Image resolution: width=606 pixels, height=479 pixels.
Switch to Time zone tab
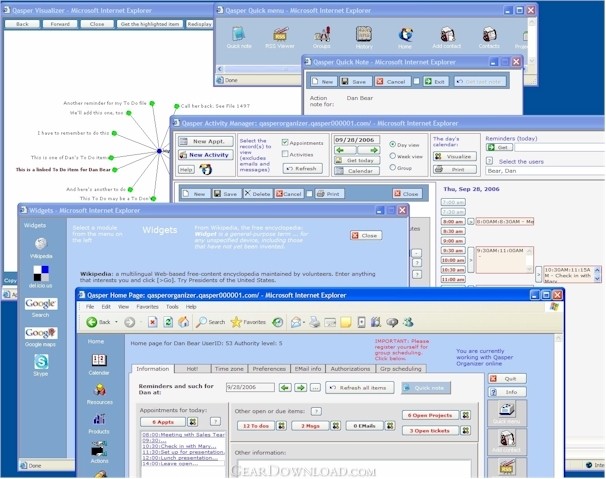tap(229, 369)
